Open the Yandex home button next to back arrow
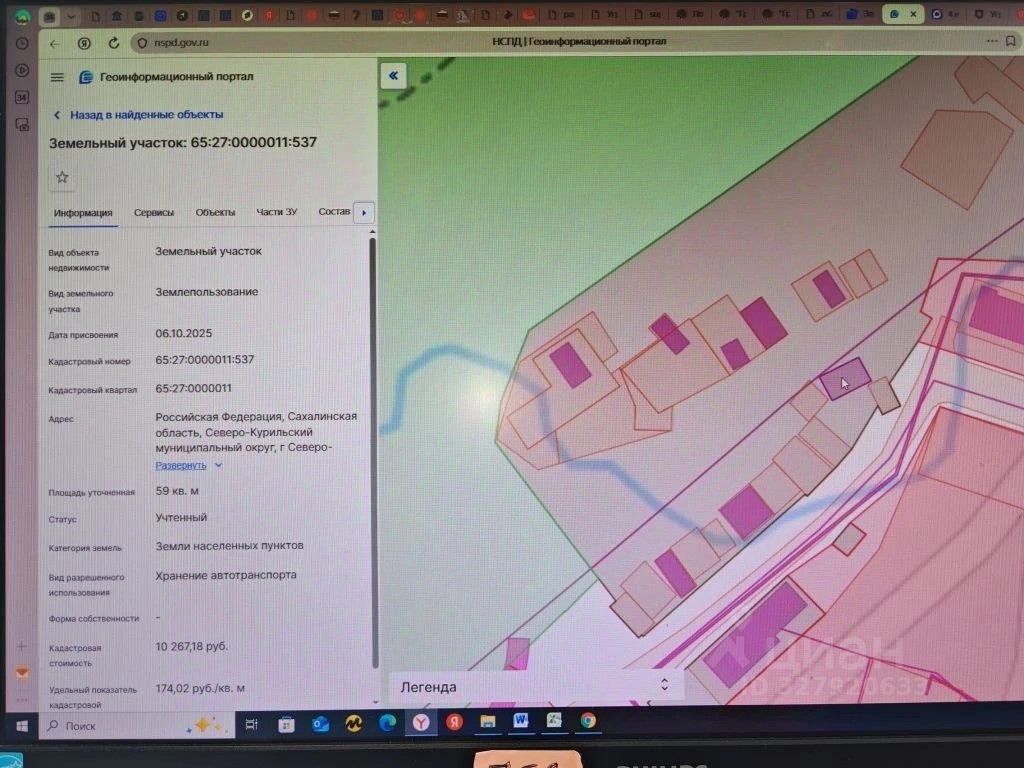The height and width of the screenshot is (768, 1024). 84,43
